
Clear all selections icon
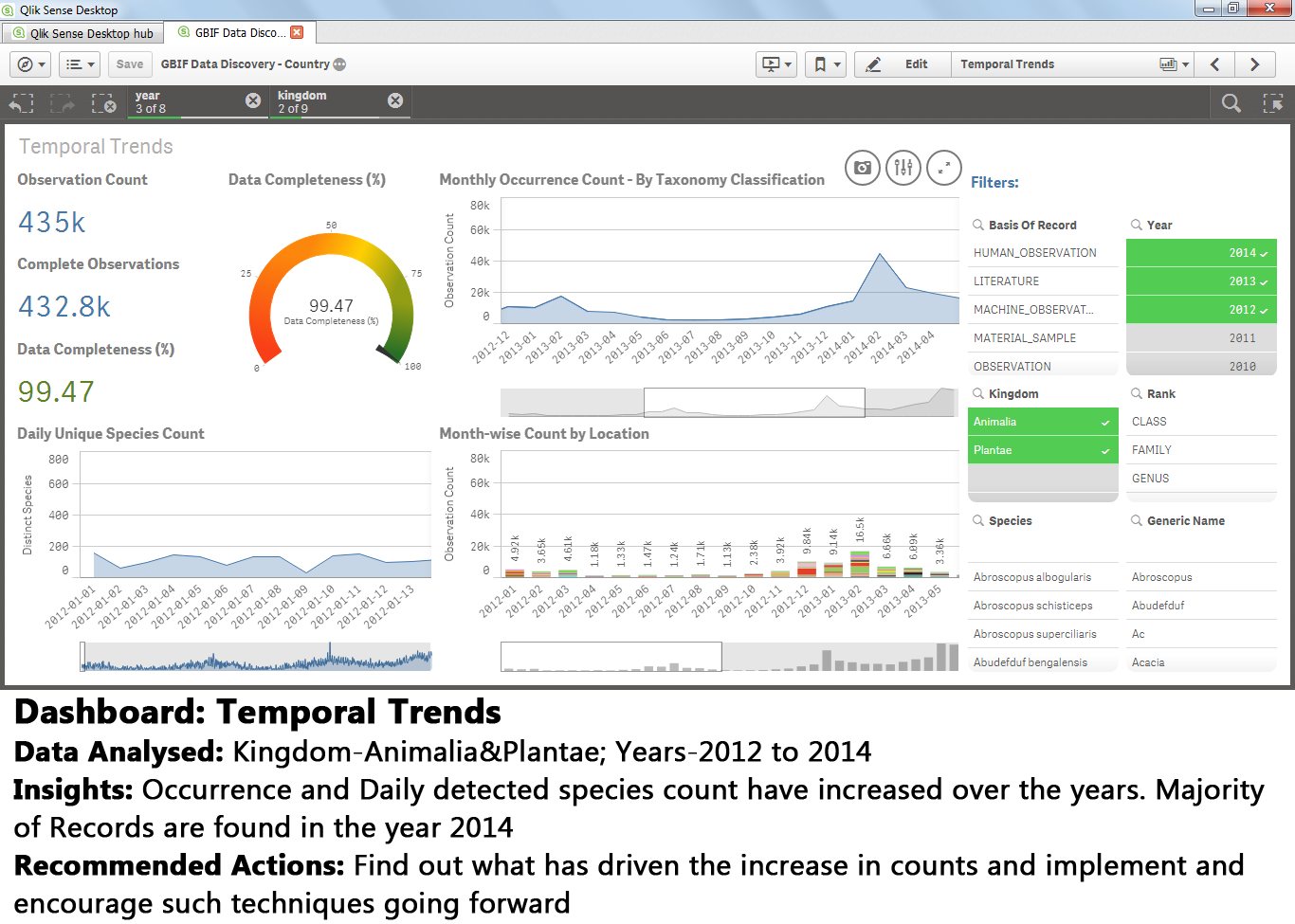pyautogui.click(x=103, y=102)
